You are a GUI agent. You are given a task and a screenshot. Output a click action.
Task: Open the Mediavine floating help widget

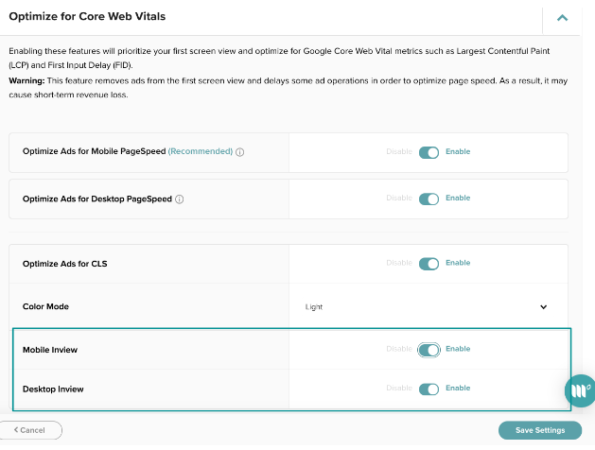point(580,390)
